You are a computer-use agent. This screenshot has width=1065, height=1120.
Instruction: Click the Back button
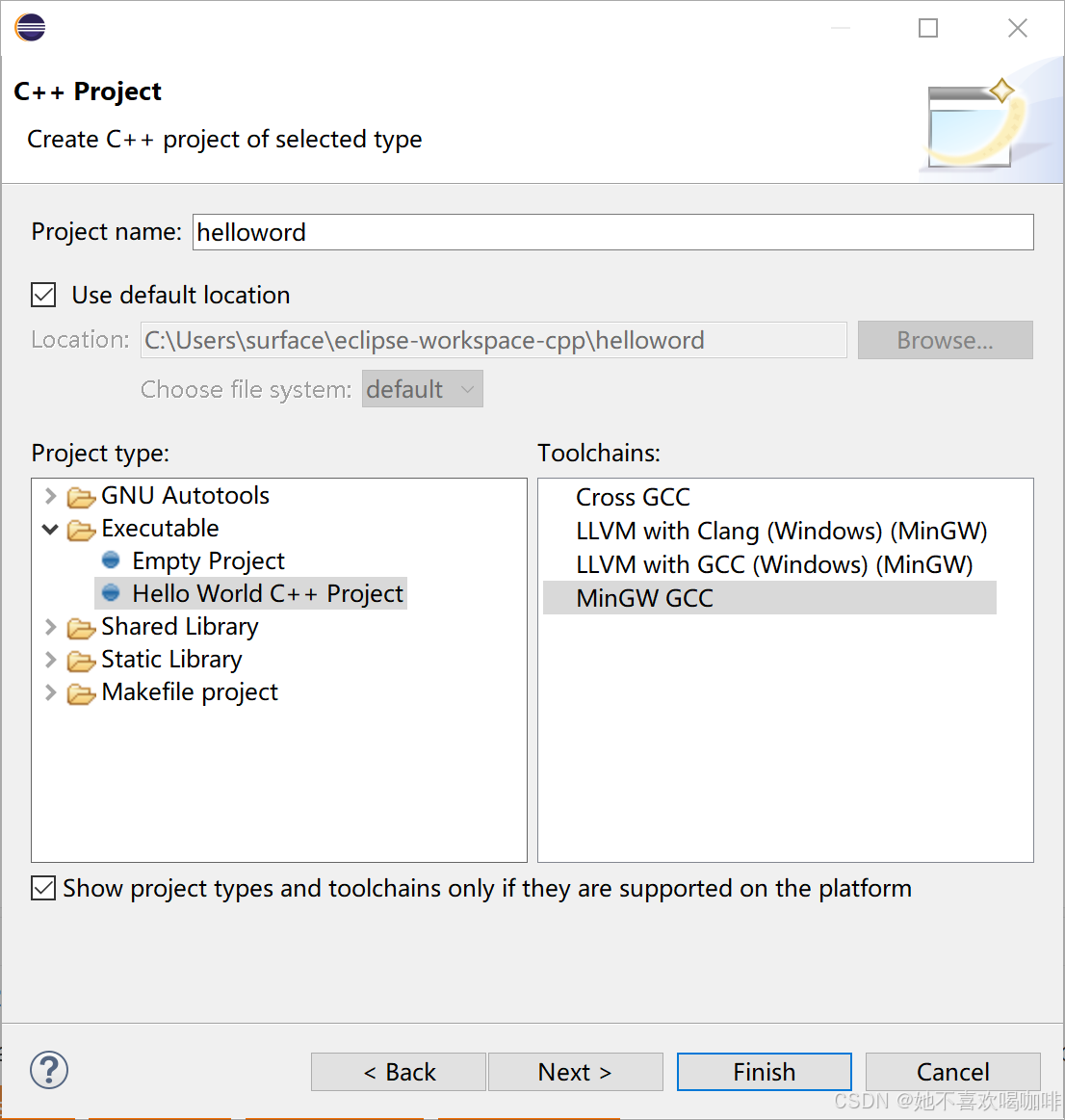(x=399, y=1072)
